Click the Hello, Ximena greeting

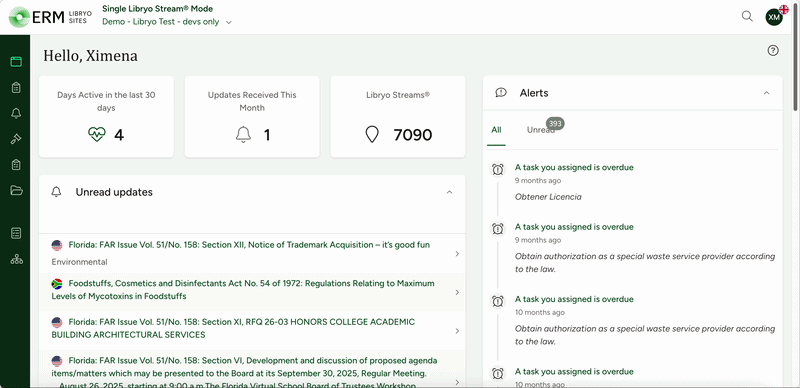pyautogui.click(x=90, y=55)
